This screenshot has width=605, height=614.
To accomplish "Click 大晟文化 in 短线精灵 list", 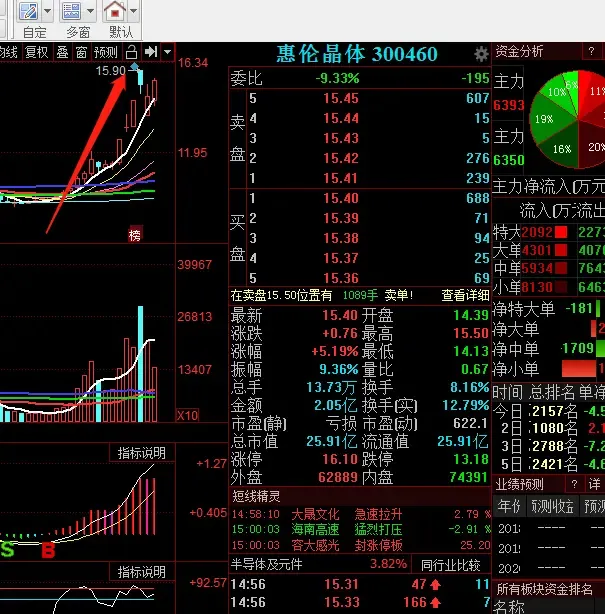I will point(315,514).
